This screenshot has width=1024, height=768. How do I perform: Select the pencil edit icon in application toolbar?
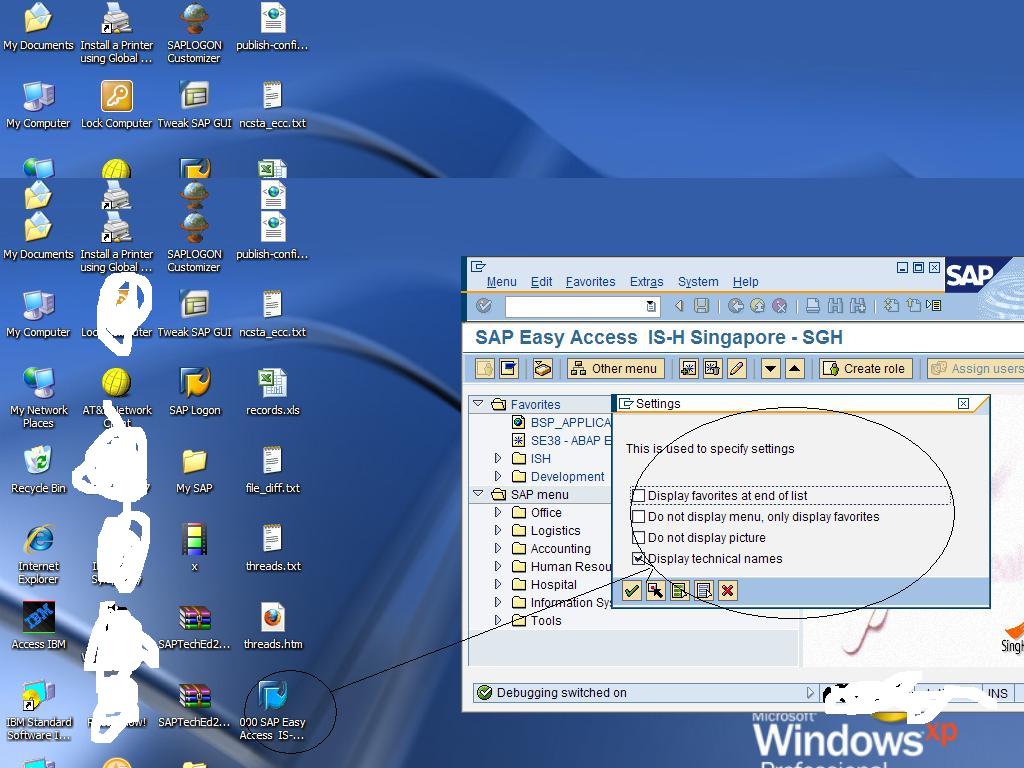click(x=735, y=368)
